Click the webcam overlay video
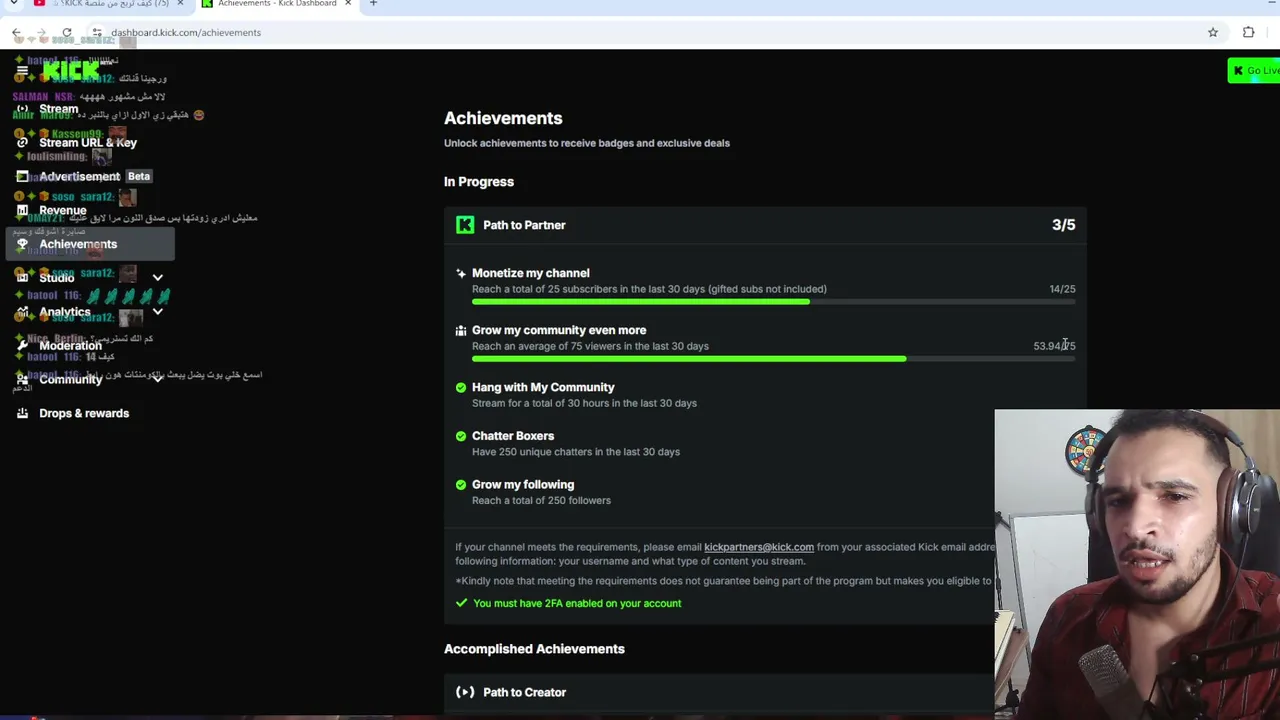The image size is (1280, 720). (1137, 564)
